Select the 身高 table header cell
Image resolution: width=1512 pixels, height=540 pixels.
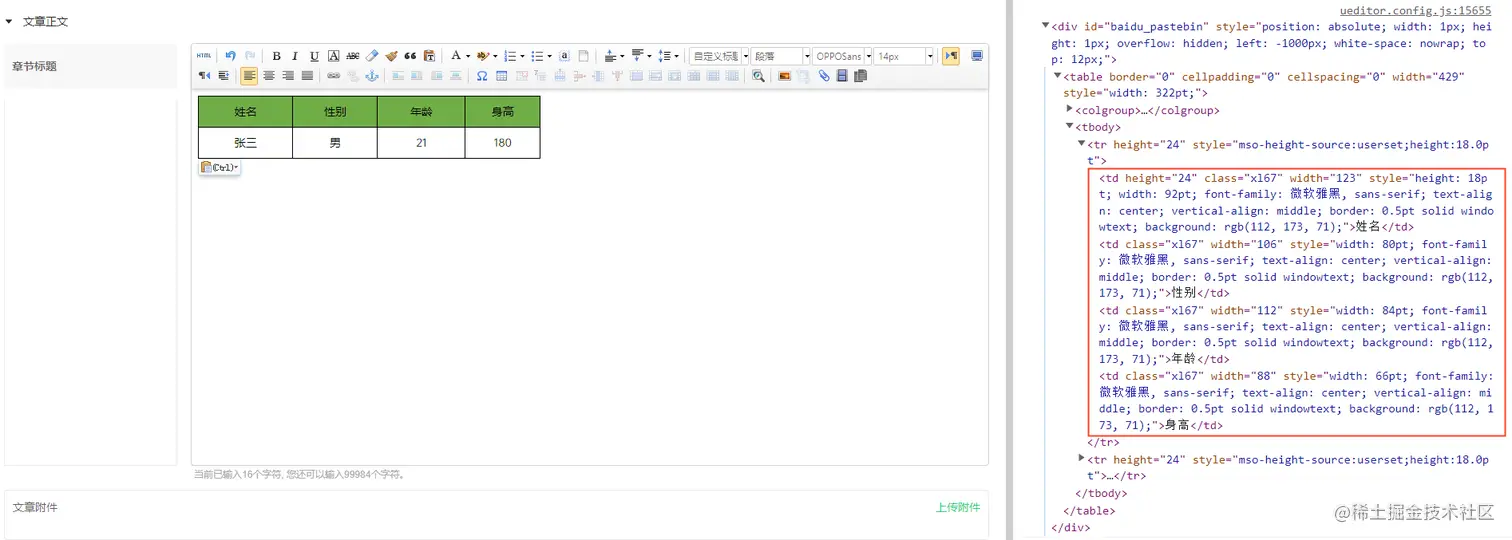pyautogui.click(x=502, y=112)
